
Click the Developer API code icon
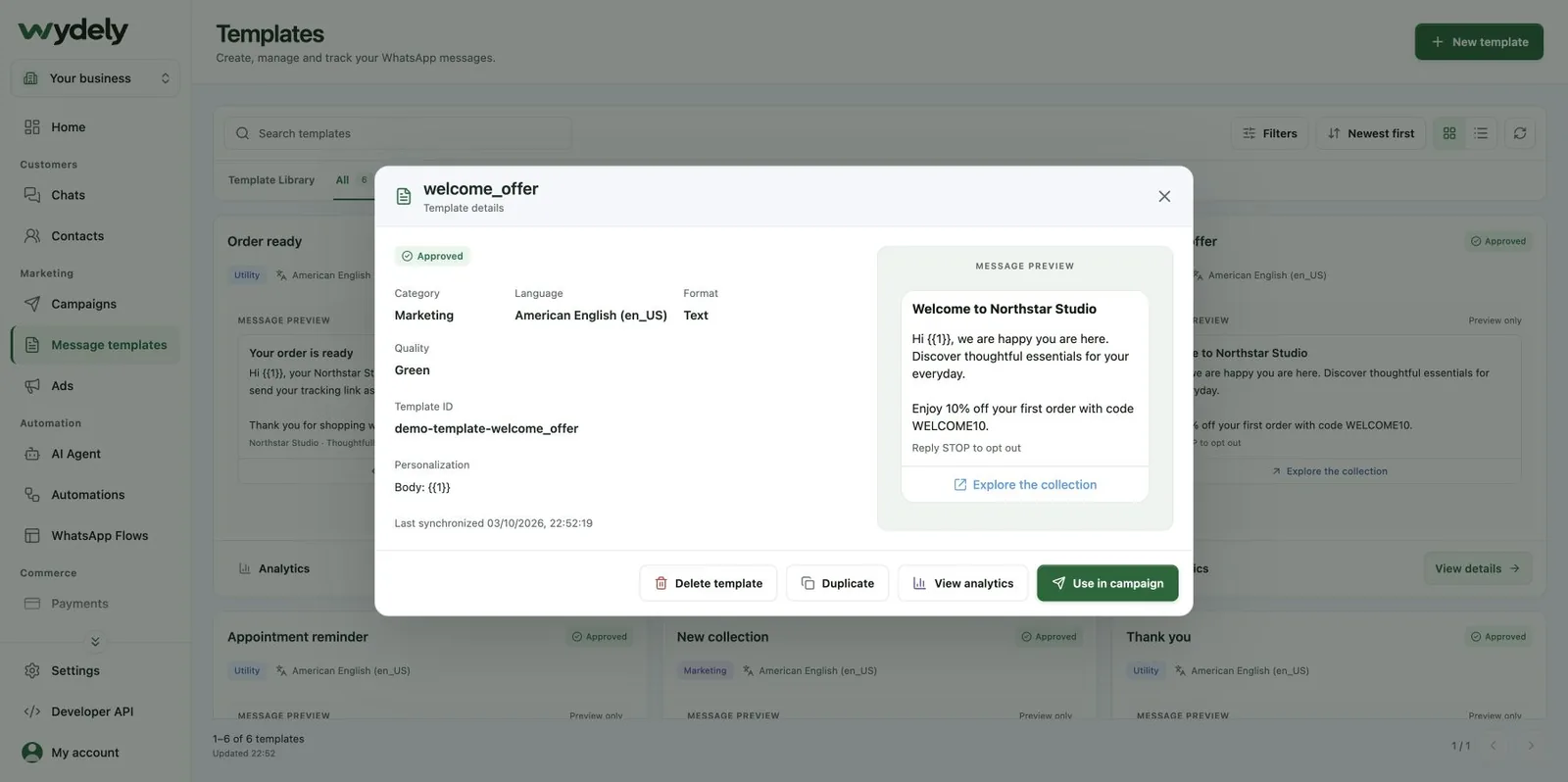tap(32, 712)
